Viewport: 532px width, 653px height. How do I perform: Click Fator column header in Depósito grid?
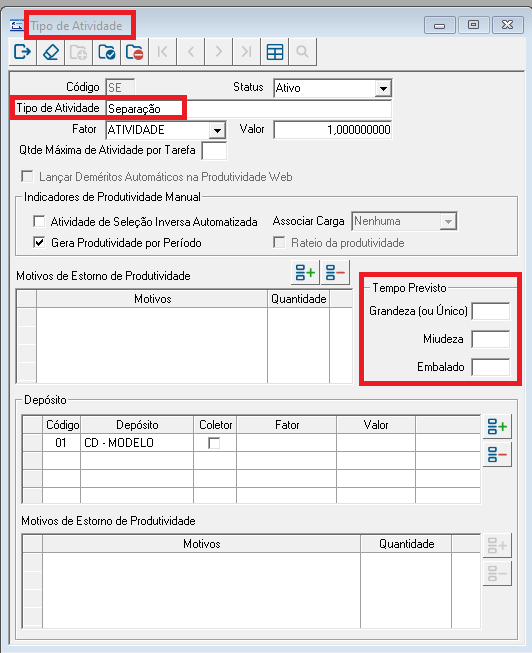(x=287, y=425)
